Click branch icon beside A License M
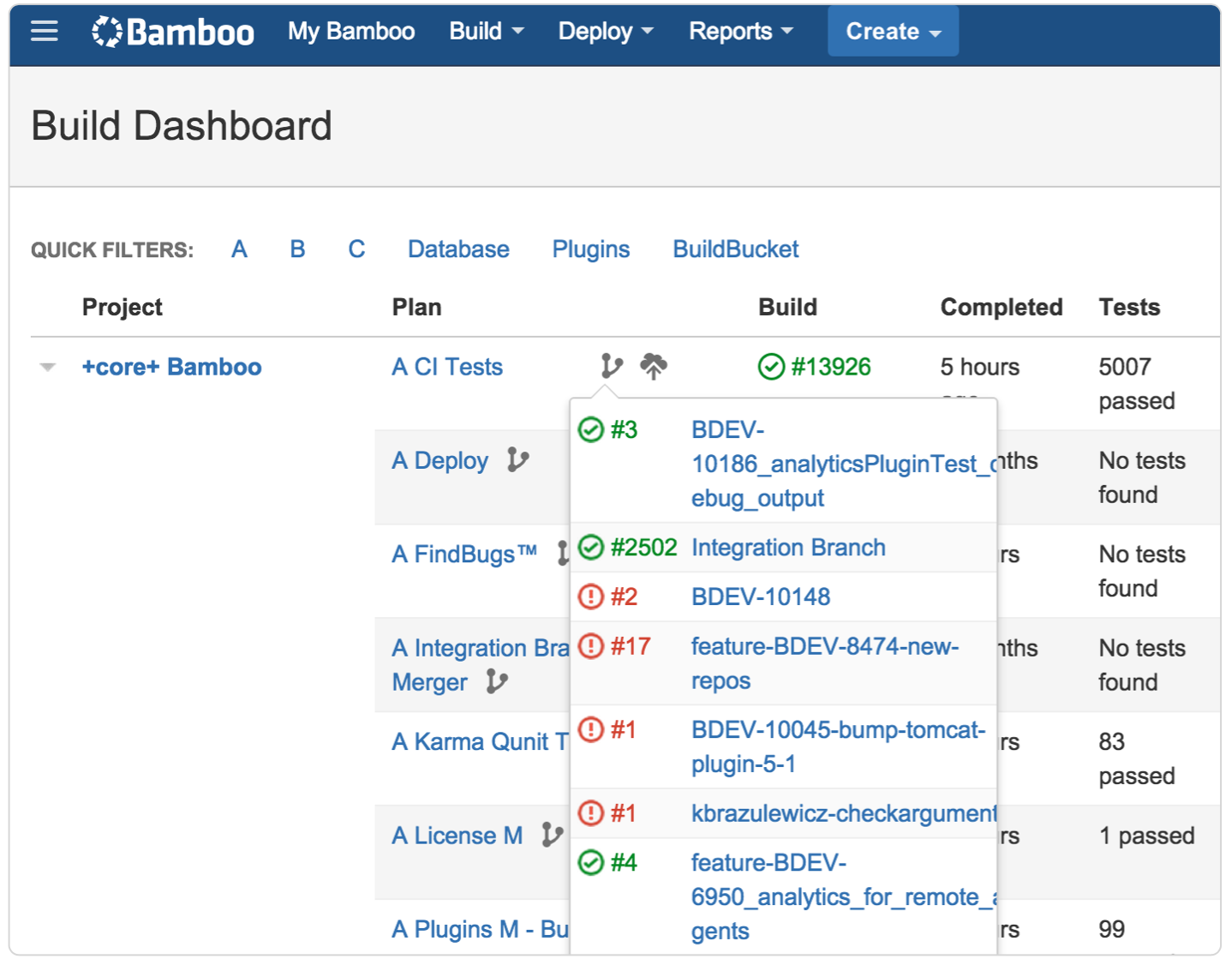 click(x=553, y=835)
